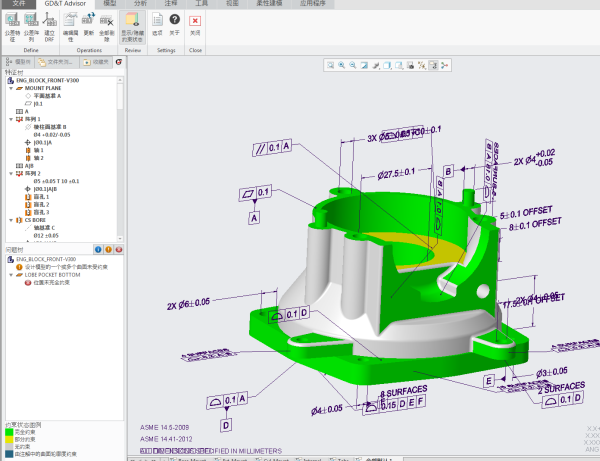This screenshot has width=600, height=461.
Task: Open the 分析 ribbon tab
Action: pyautogui.click(x=138, y=4)
